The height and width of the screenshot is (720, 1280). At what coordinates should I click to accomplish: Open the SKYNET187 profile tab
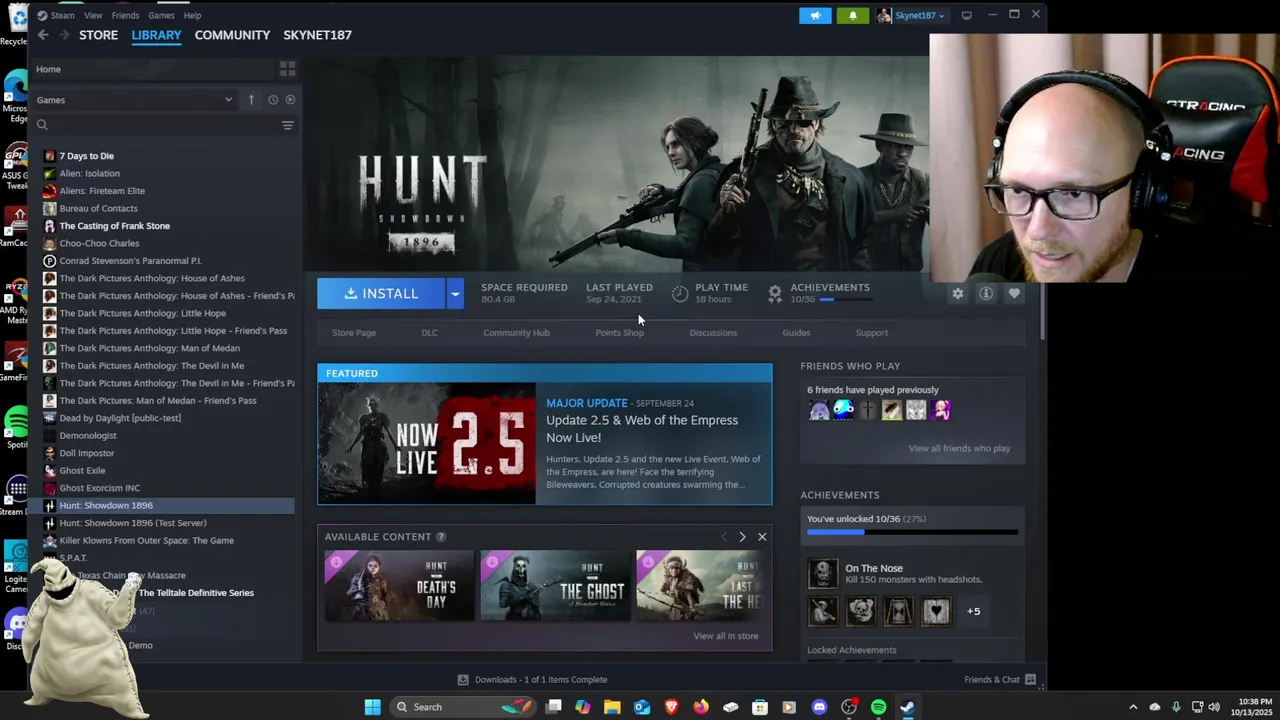point(317,35)
